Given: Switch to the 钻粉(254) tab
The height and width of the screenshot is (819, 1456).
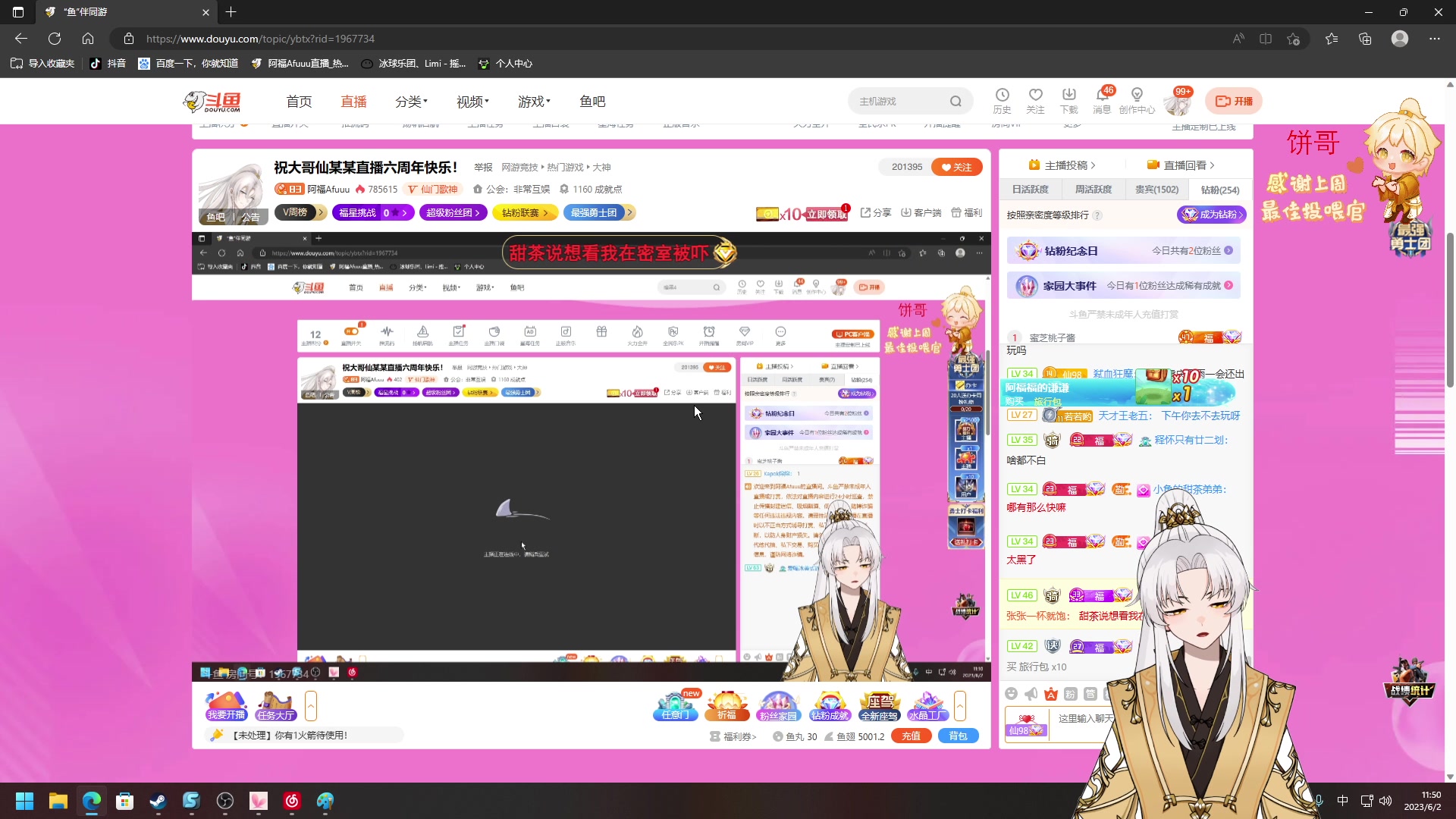Looking at the screenshot, I should pos(1219,190).
